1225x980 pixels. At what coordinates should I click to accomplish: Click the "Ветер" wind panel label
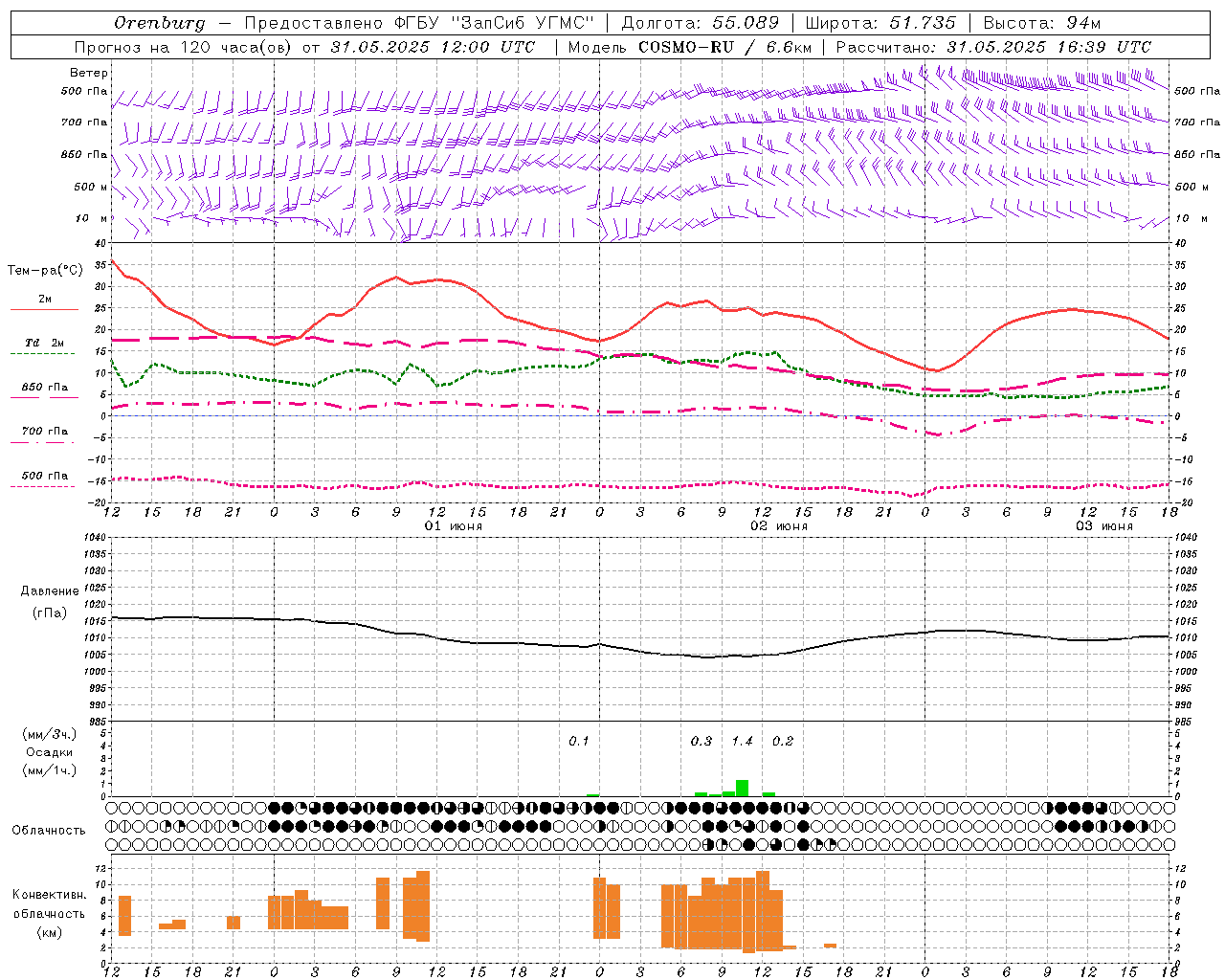pos(89,73)
